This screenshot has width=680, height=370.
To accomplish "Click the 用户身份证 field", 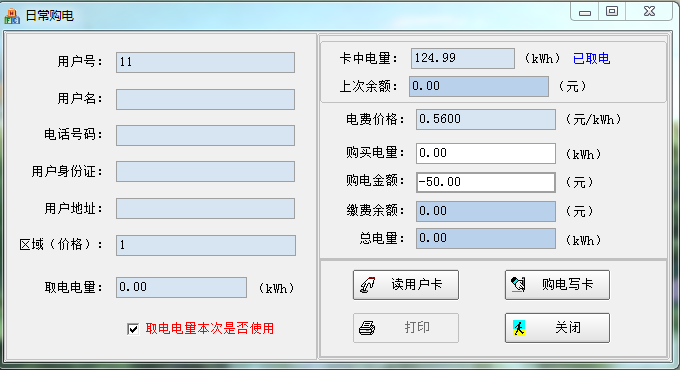I will (x=206, y=172).
